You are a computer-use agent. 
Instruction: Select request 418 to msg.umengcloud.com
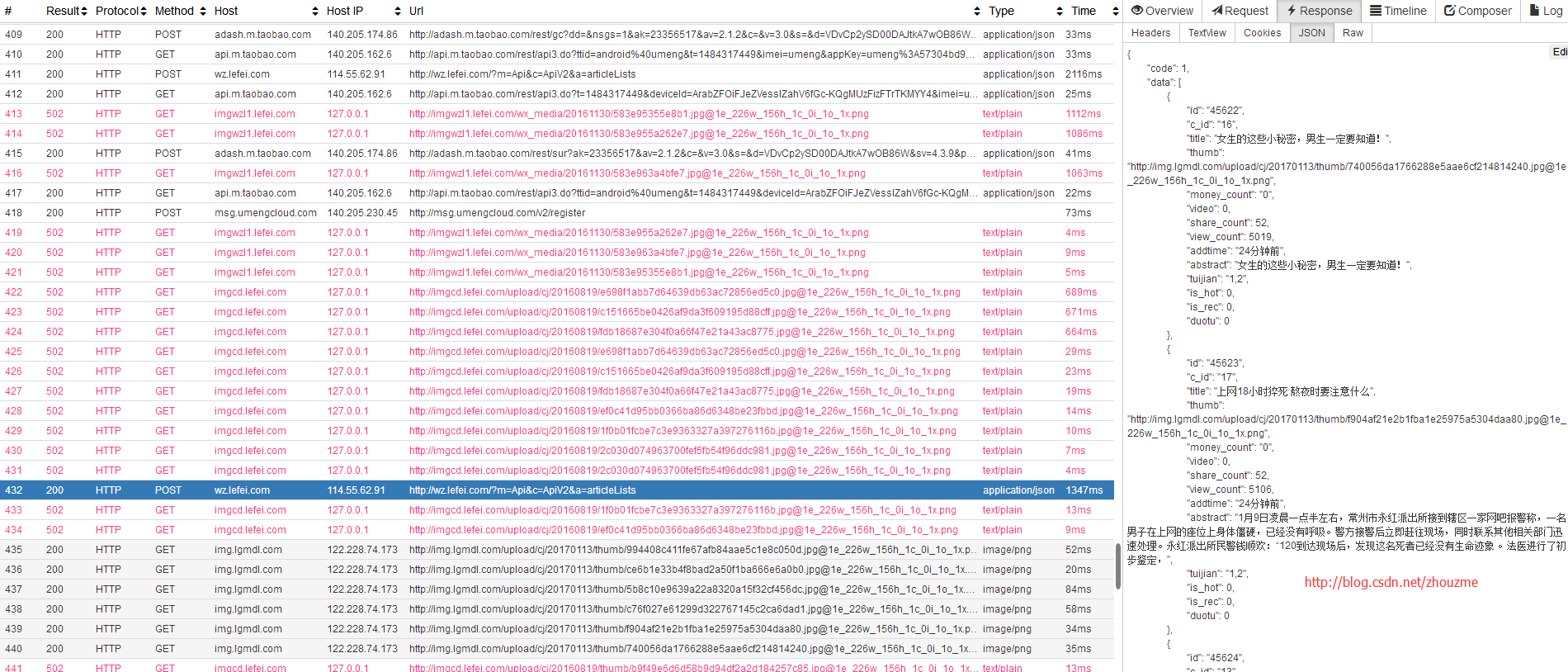557,213
